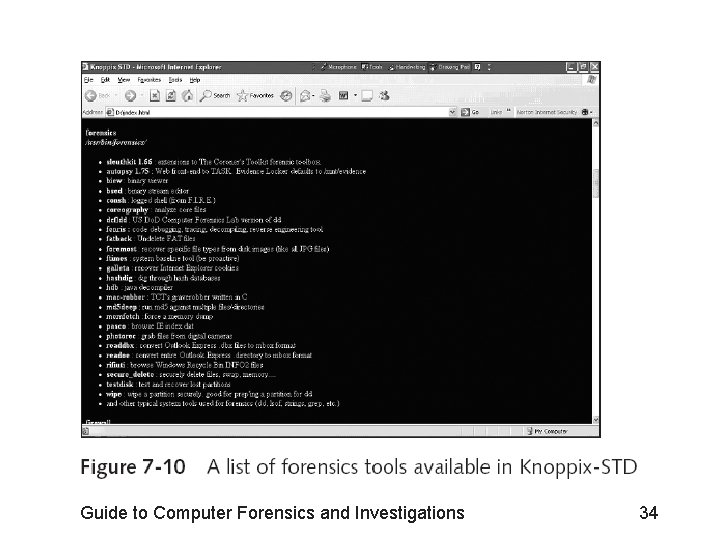Click the 'foremost' list entry
Screen dimensions: 720x540
pos(218,249)
